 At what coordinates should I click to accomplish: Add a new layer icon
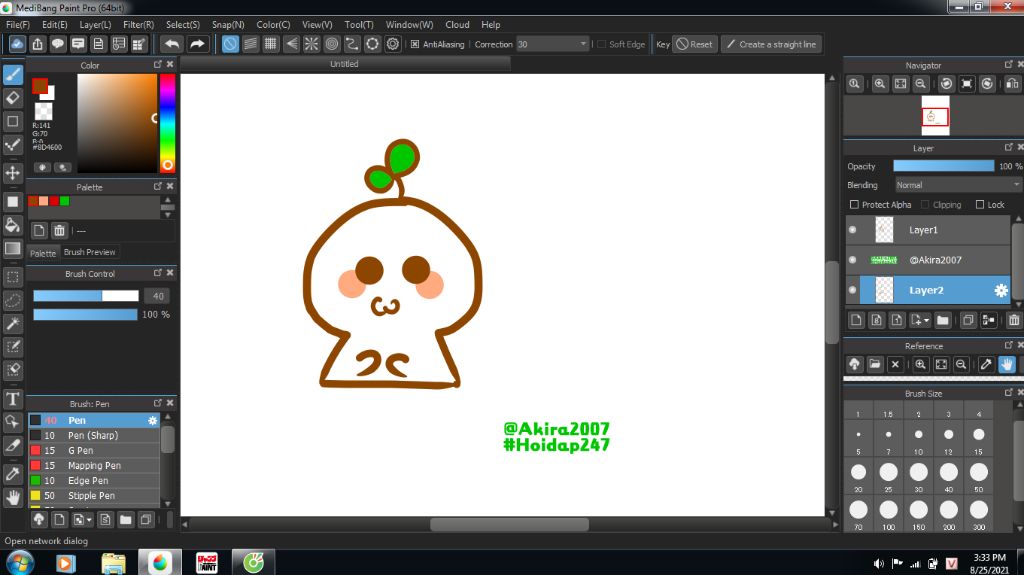pos(856,320)
